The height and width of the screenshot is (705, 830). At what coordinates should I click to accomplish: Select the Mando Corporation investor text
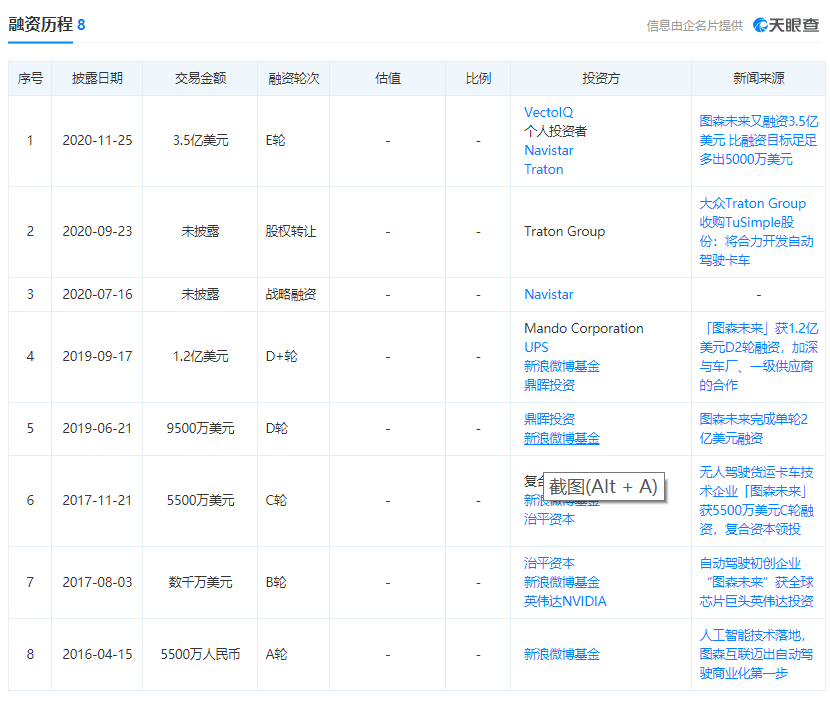[584, 328]
